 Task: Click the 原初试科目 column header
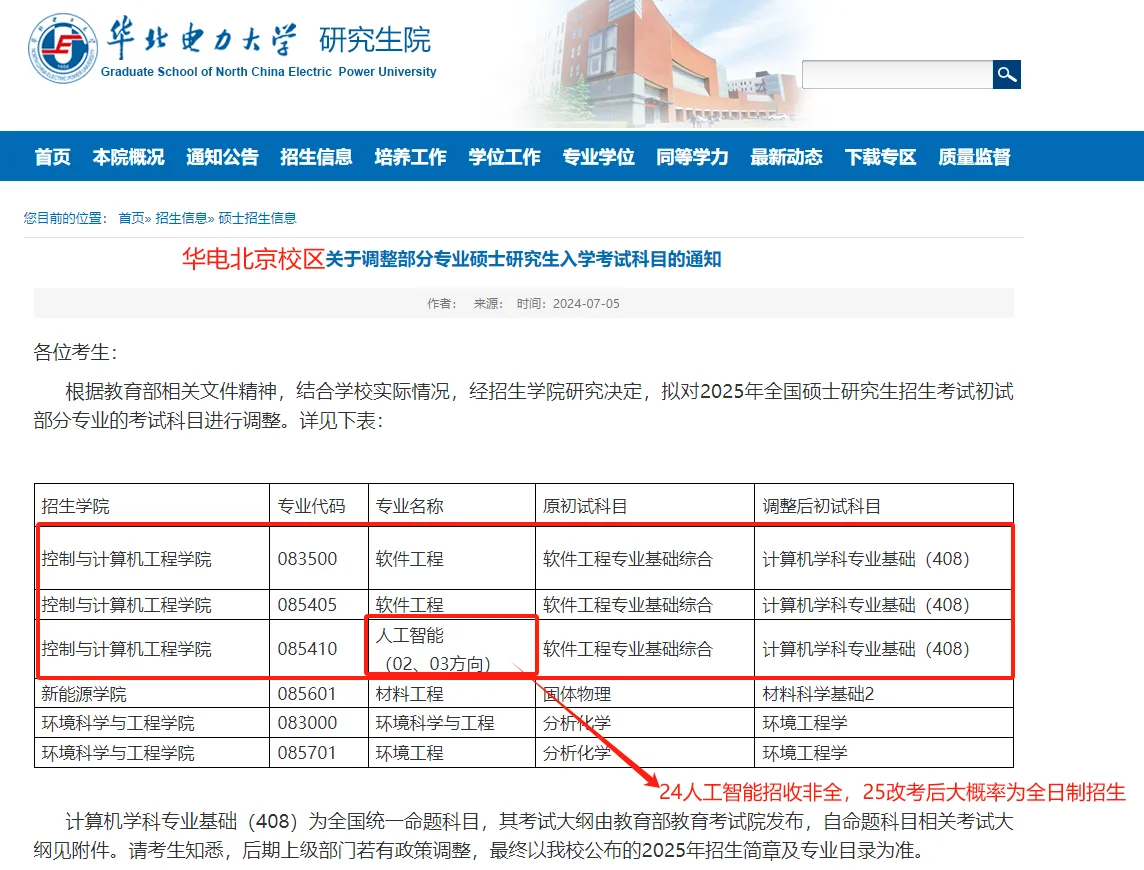pos(645,506)
